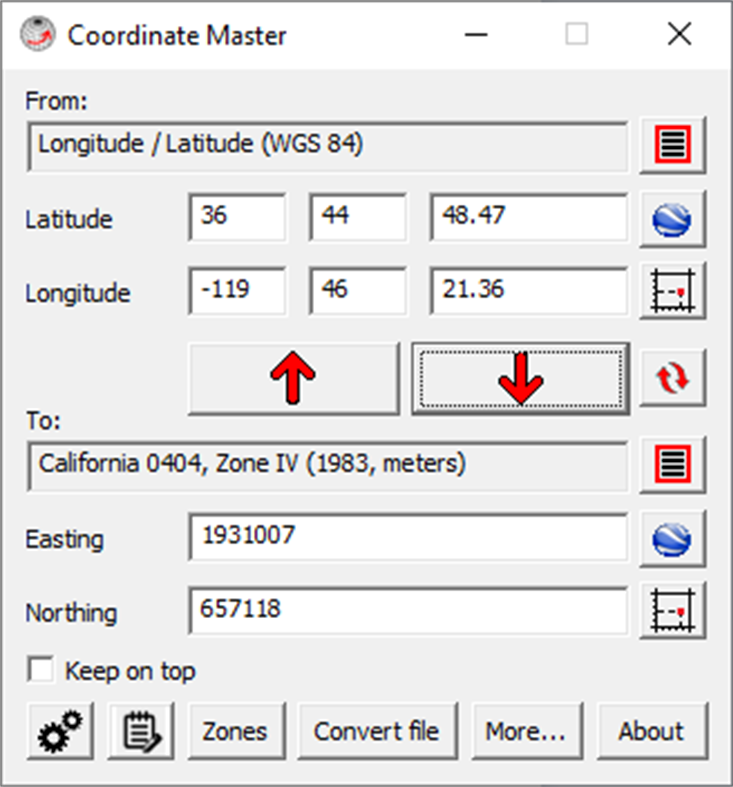The image size is (733, 787).
Task: Swap From and To systems icon
Action: tap(673, 378)
